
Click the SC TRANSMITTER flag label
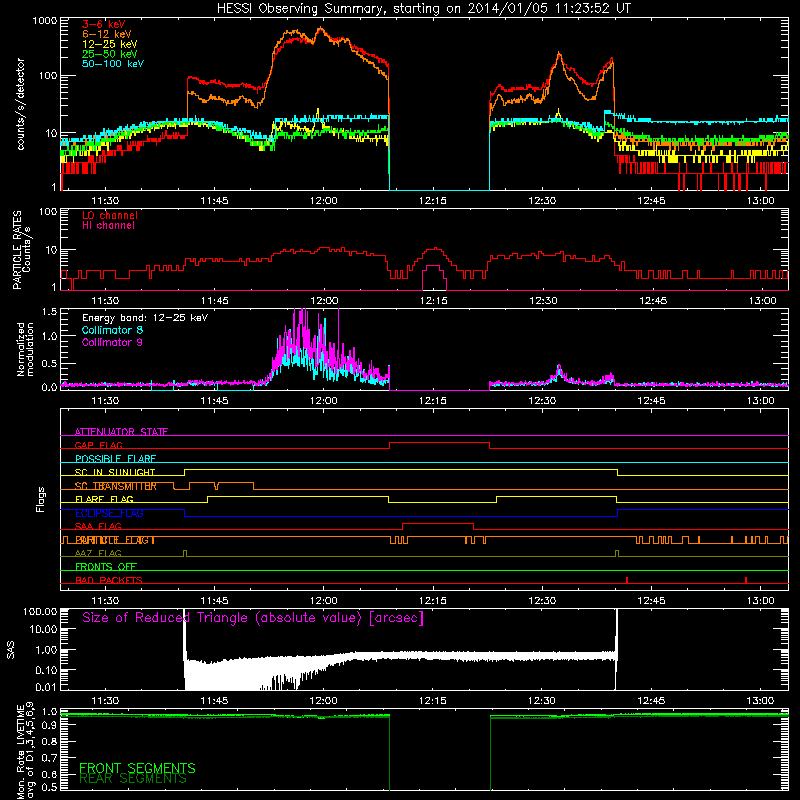[116, 486]
